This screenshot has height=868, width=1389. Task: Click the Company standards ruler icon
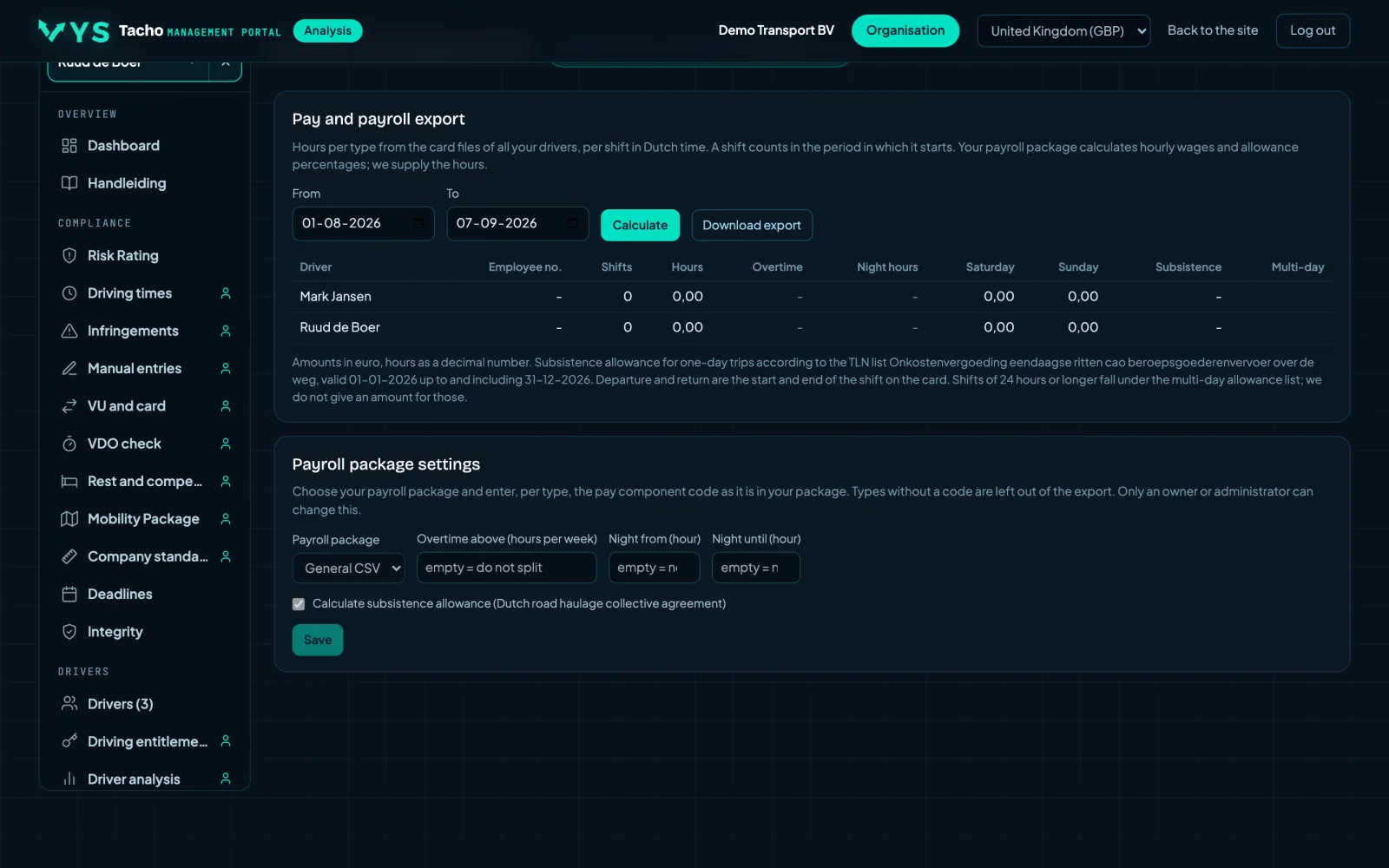69,556
